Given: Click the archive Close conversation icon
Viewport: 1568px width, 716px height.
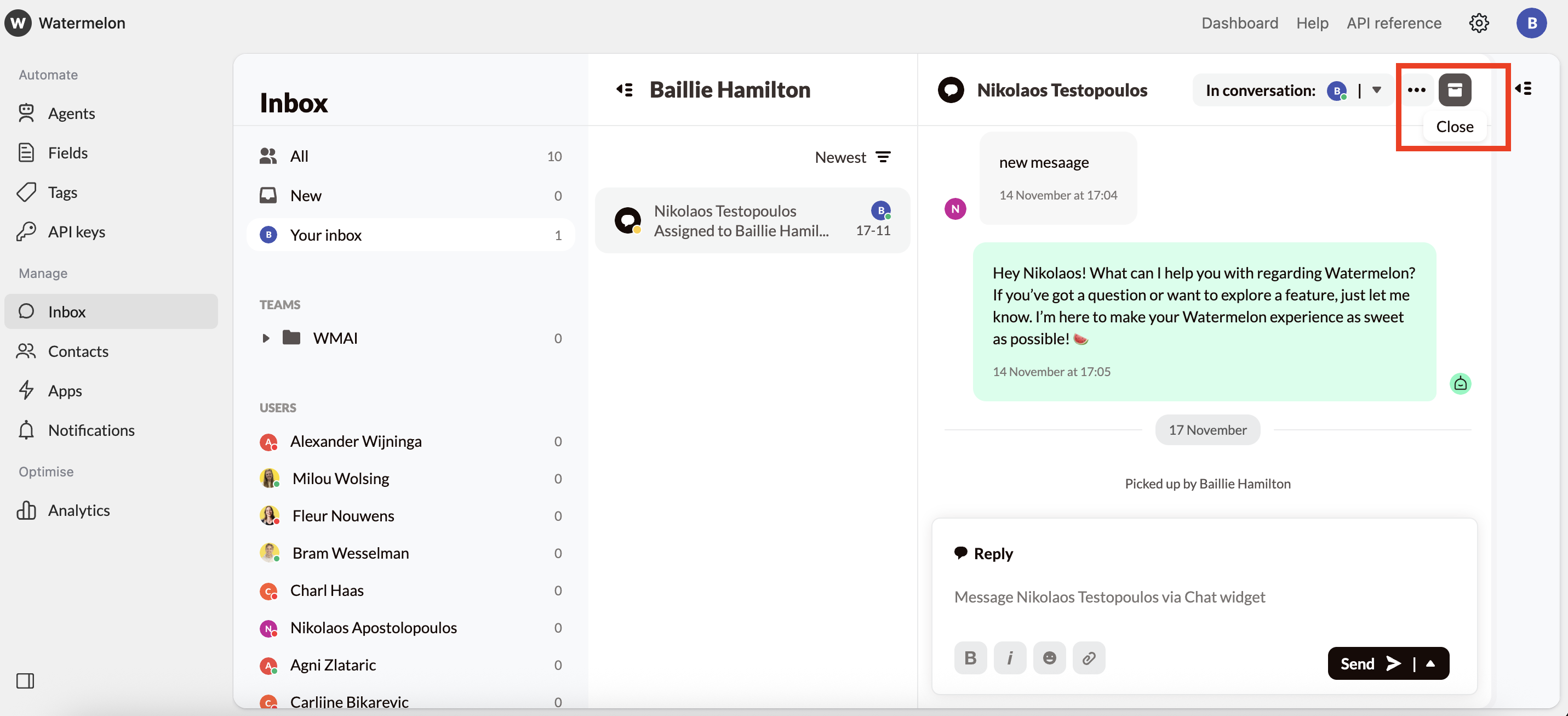Looking at the screenshot, I should click(x=1454, y=90).
